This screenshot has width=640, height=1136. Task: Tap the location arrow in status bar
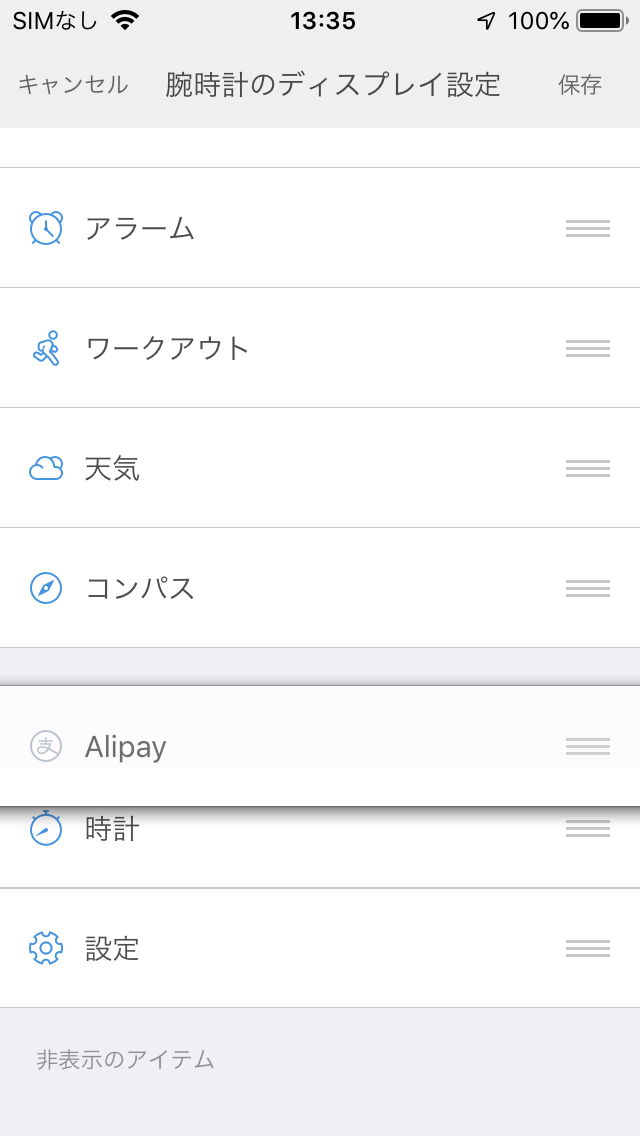[486, 22]
